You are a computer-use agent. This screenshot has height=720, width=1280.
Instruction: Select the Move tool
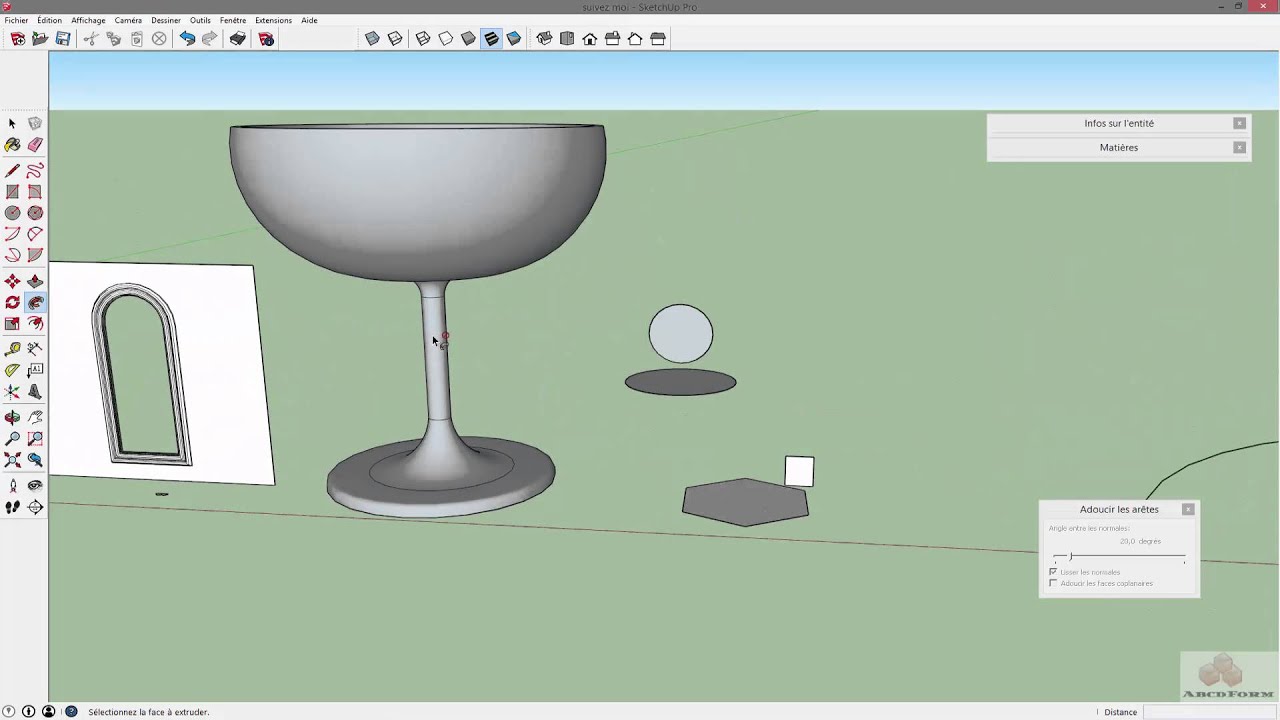12,281
